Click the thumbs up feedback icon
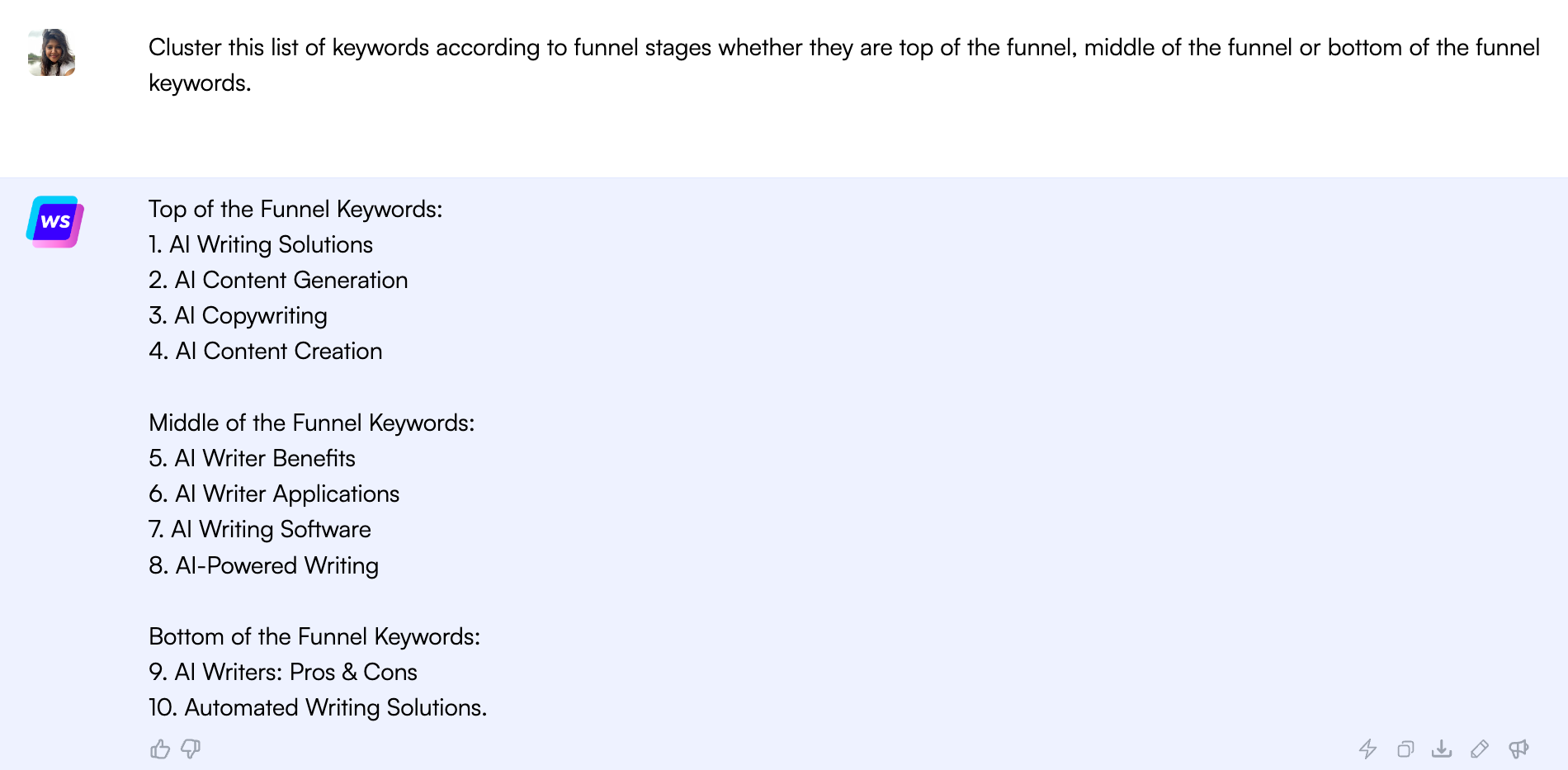Viewport: 1568px width, 770px height. coord(160,749)
